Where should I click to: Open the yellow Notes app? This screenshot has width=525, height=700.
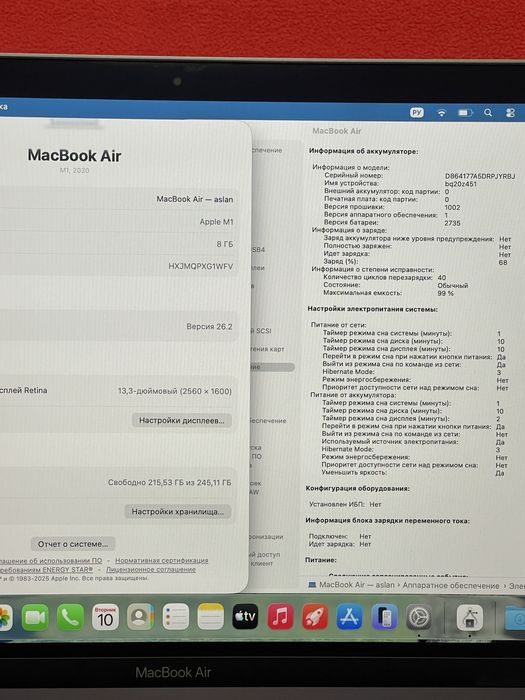[210, 617]
